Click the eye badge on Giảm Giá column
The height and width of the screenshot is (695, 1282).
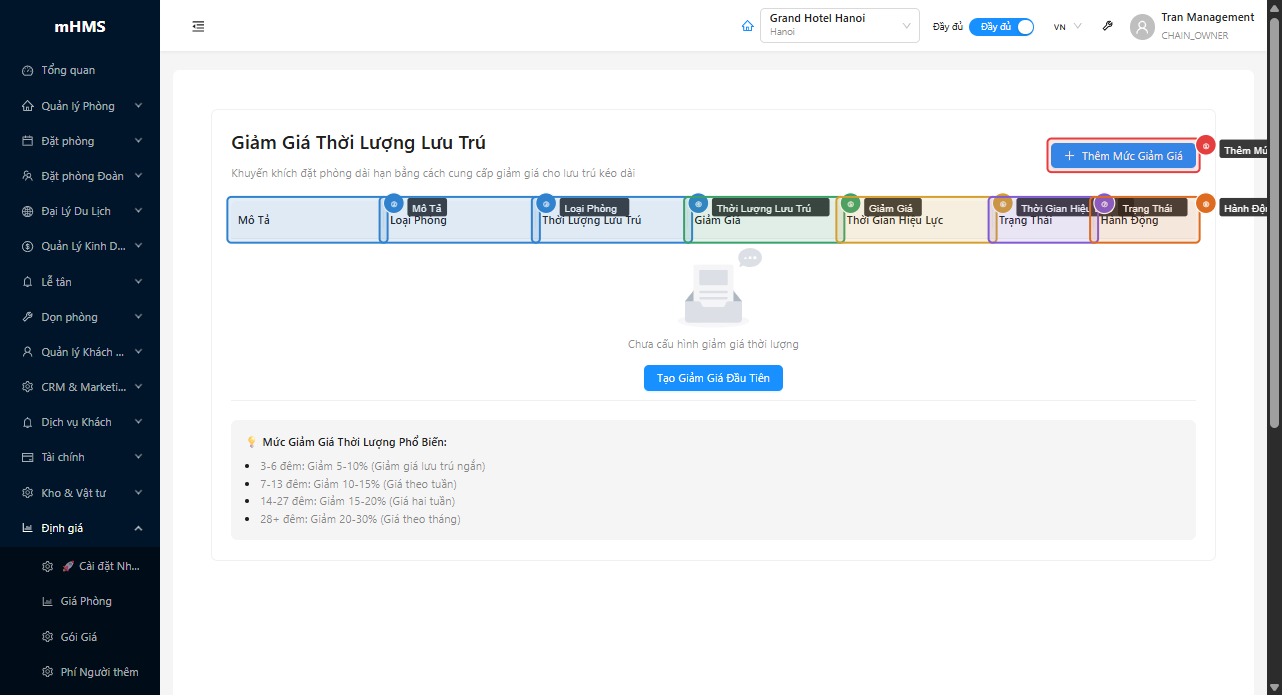[x=850, y=204]
